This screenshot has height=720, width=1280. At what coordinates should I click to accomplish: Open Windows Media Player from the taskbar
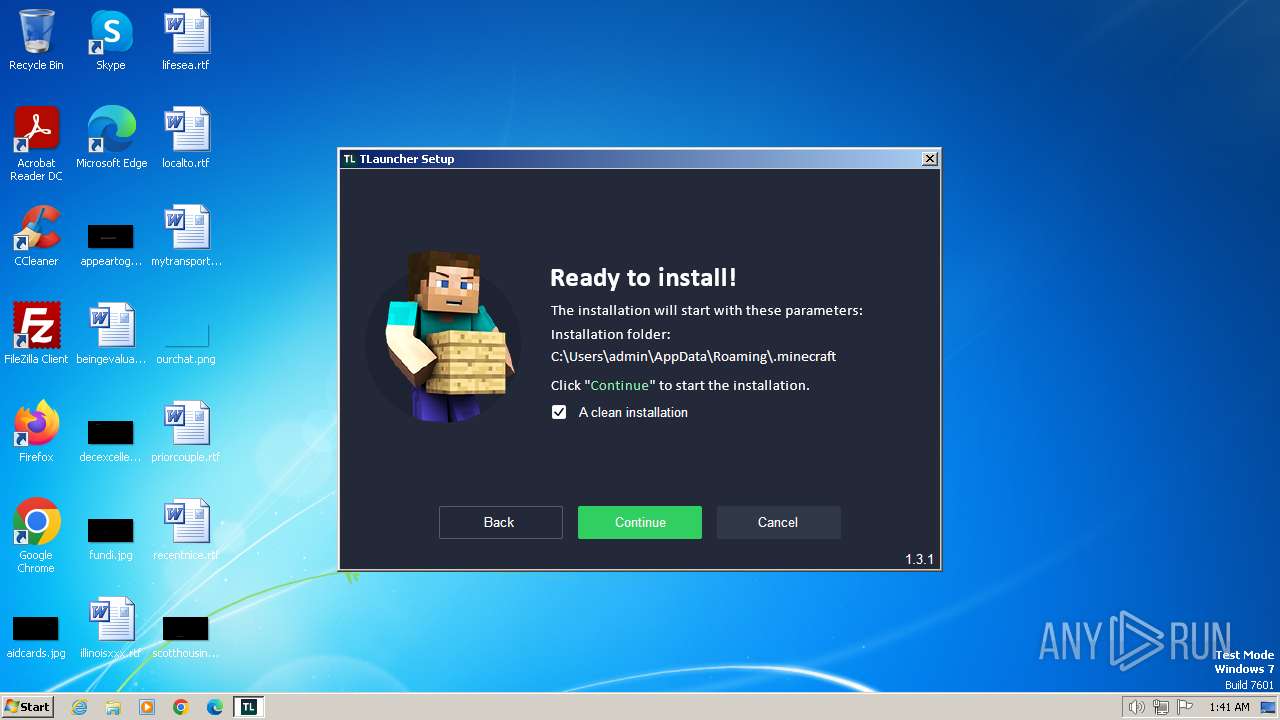point(147,707)
